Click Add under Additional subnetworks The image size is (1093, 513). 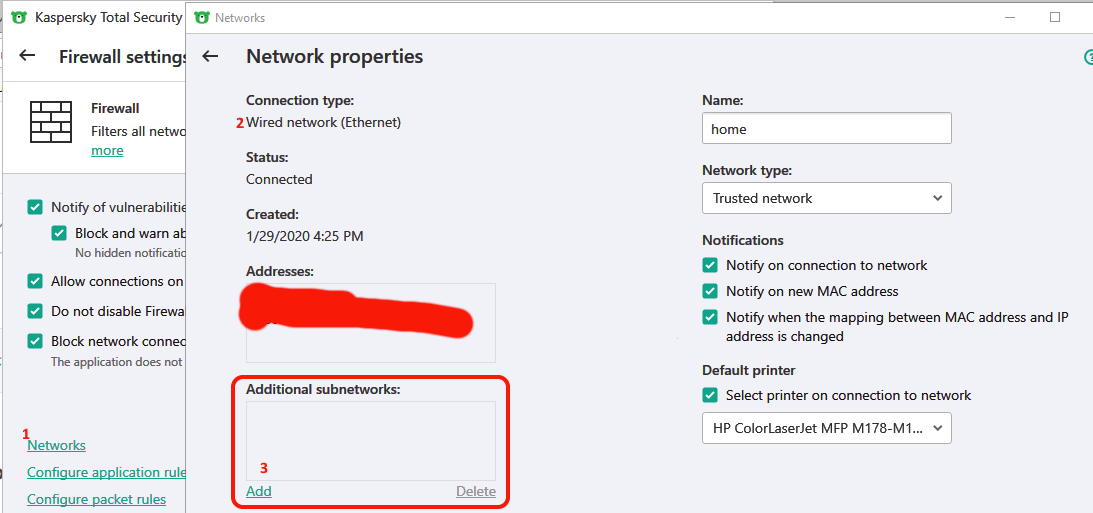point(259,491)
